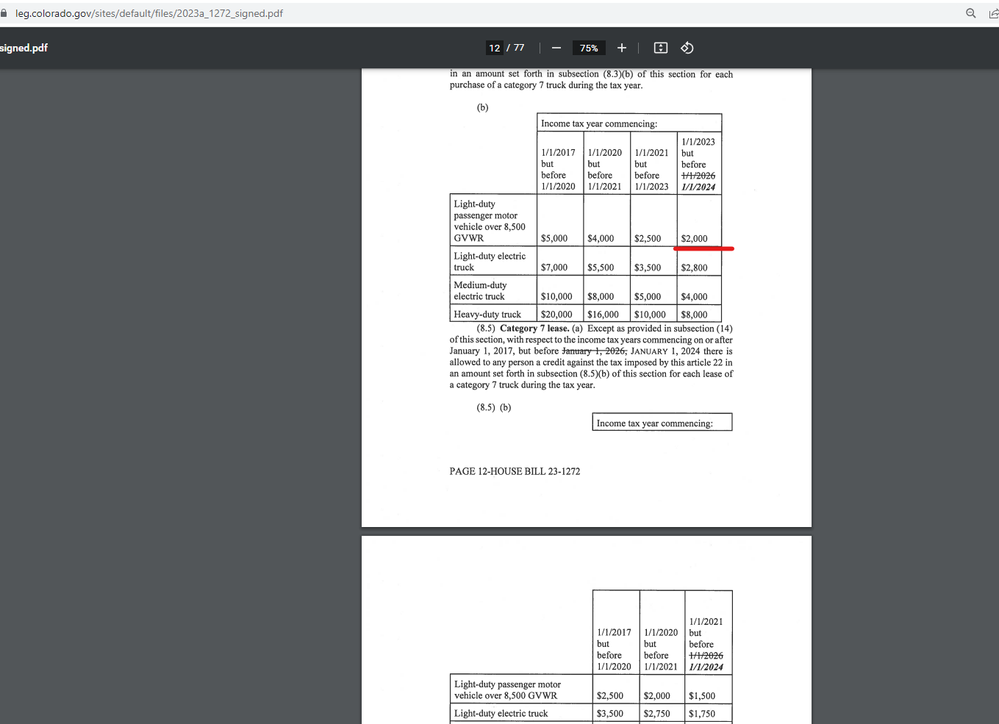
Task: Click the total page count '77'
Action: 519,48
